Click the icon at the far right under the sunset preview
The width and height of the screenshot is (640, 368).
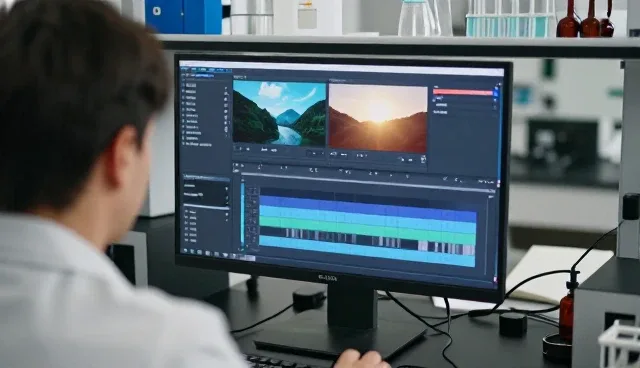point(423,159)
